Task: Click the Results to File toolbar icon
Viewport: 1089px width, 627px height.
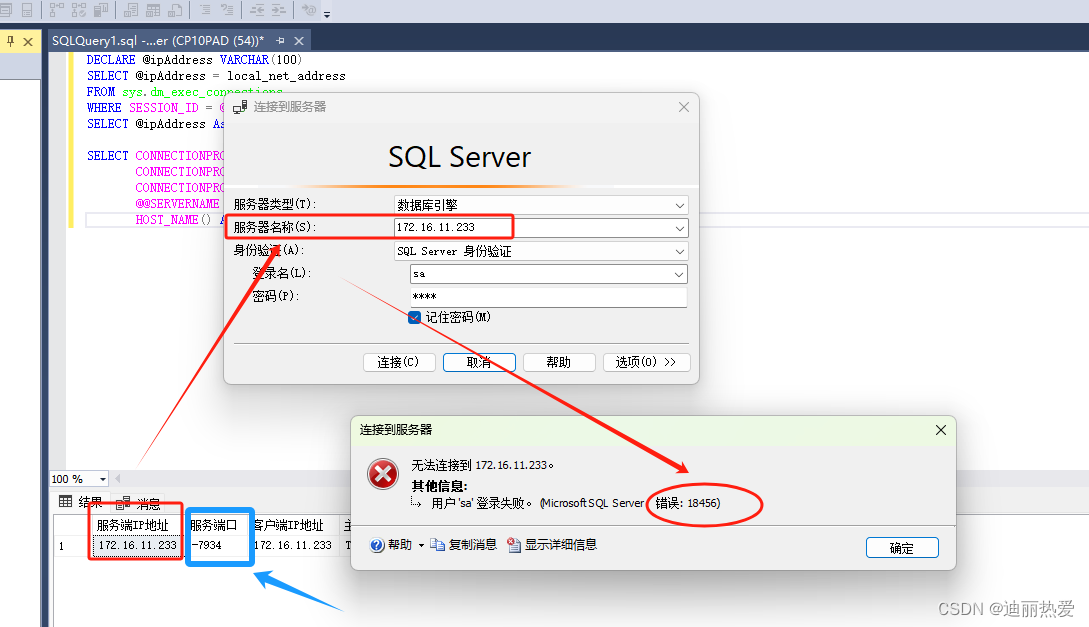Action: tap(176, 10)
